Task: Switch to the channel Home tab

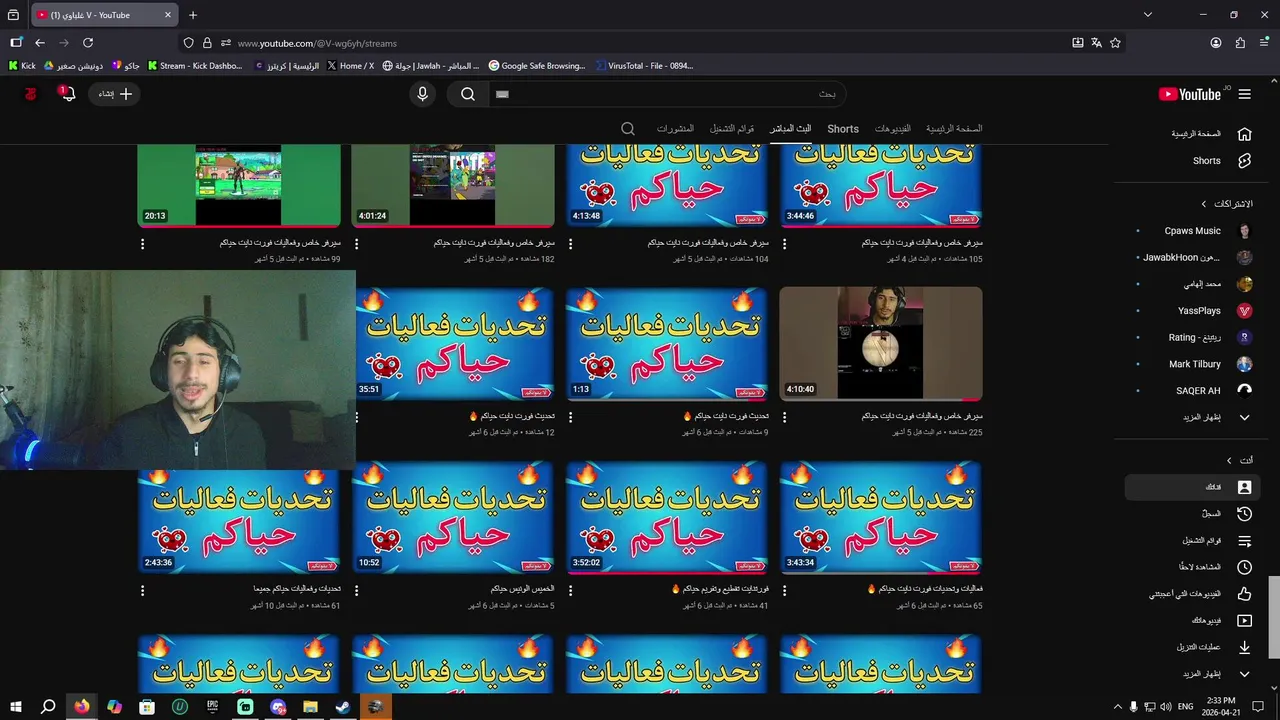Action: pos(954,129)
